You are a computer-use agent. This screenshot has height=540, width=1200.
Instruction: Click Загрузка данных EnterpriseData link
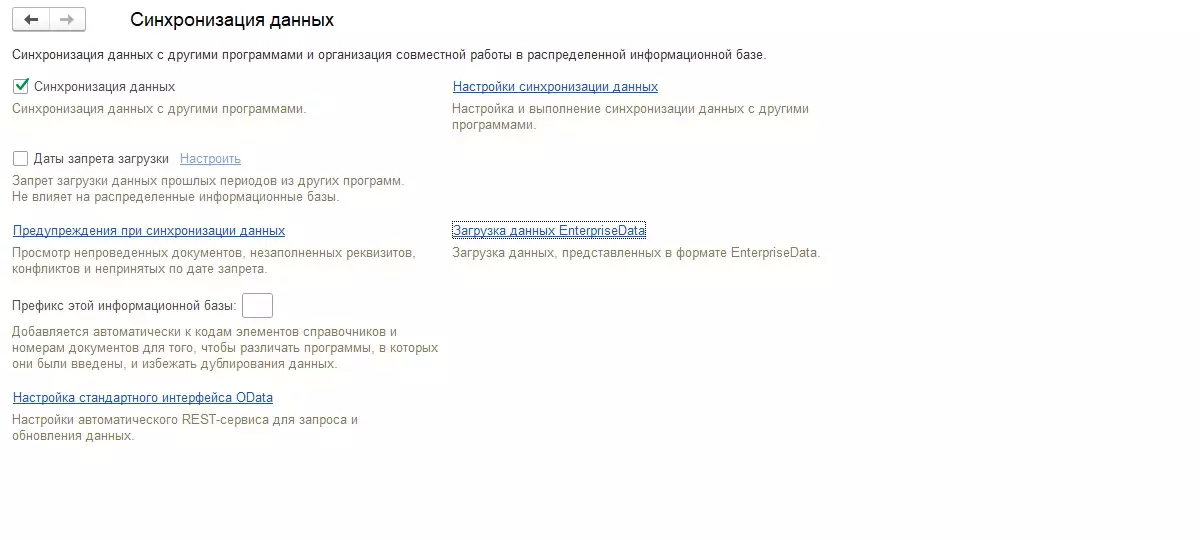[x=549, y=231]
